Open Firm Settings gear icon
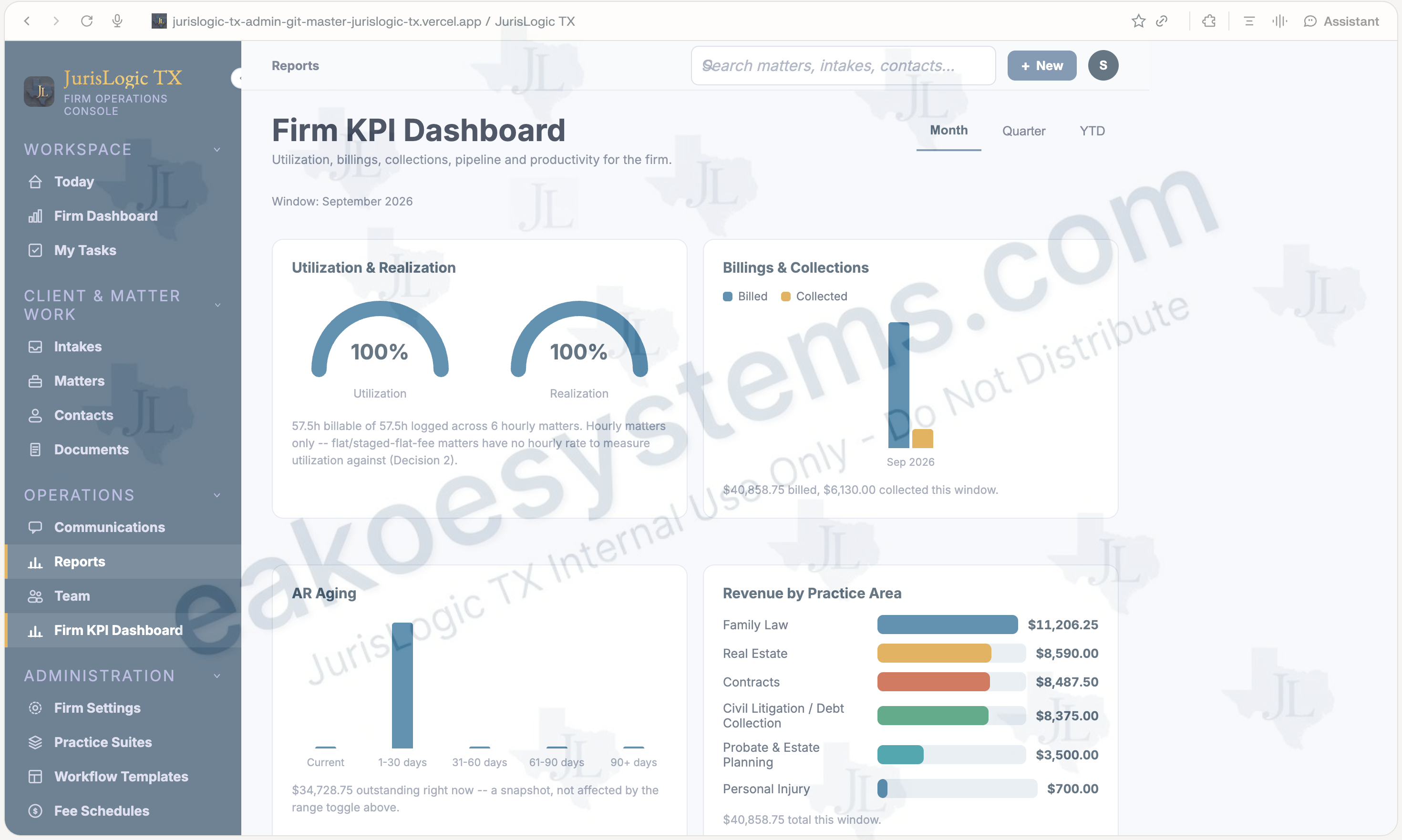This screenshot has width=1402, height=840. coord(35,707)
